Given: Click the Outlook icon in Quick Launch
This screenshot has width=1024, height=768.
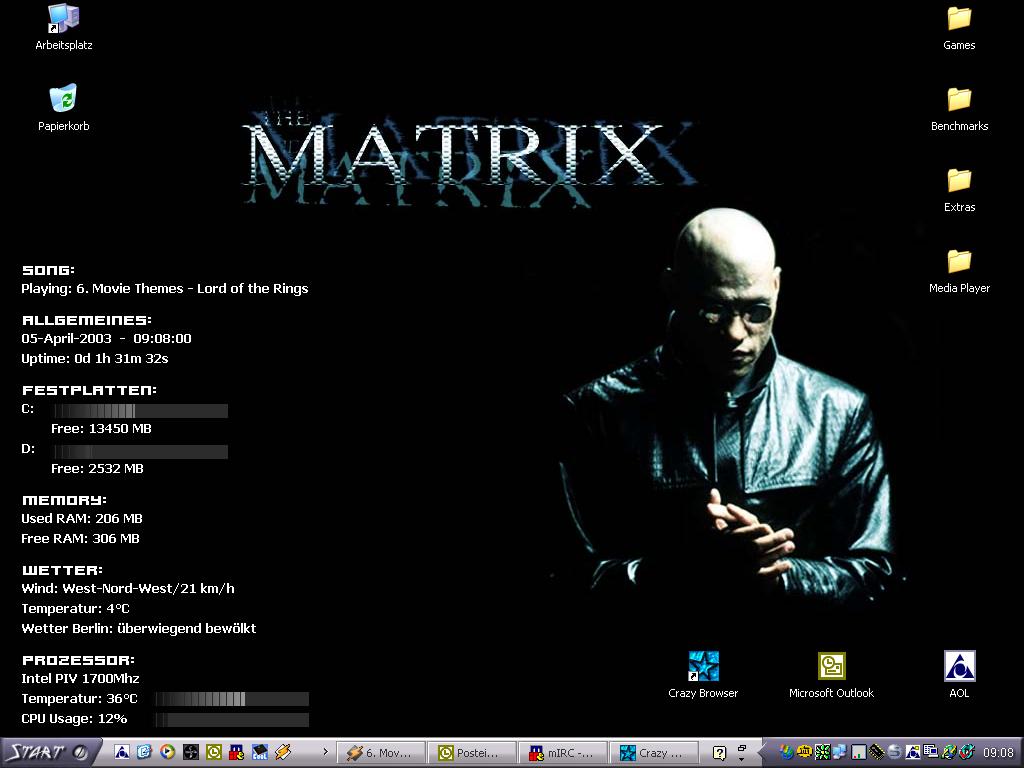Looking at the screenshot, I should pos(214,752).
